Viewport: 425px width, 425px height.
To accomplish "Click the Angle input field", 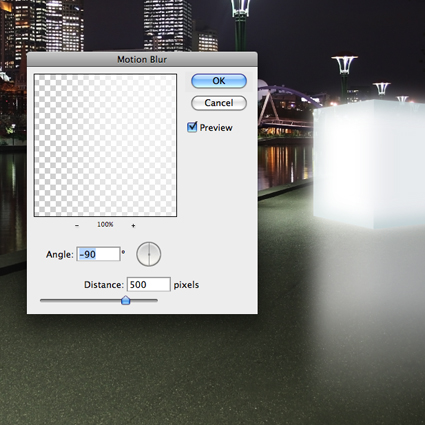I will pos(98,254).
